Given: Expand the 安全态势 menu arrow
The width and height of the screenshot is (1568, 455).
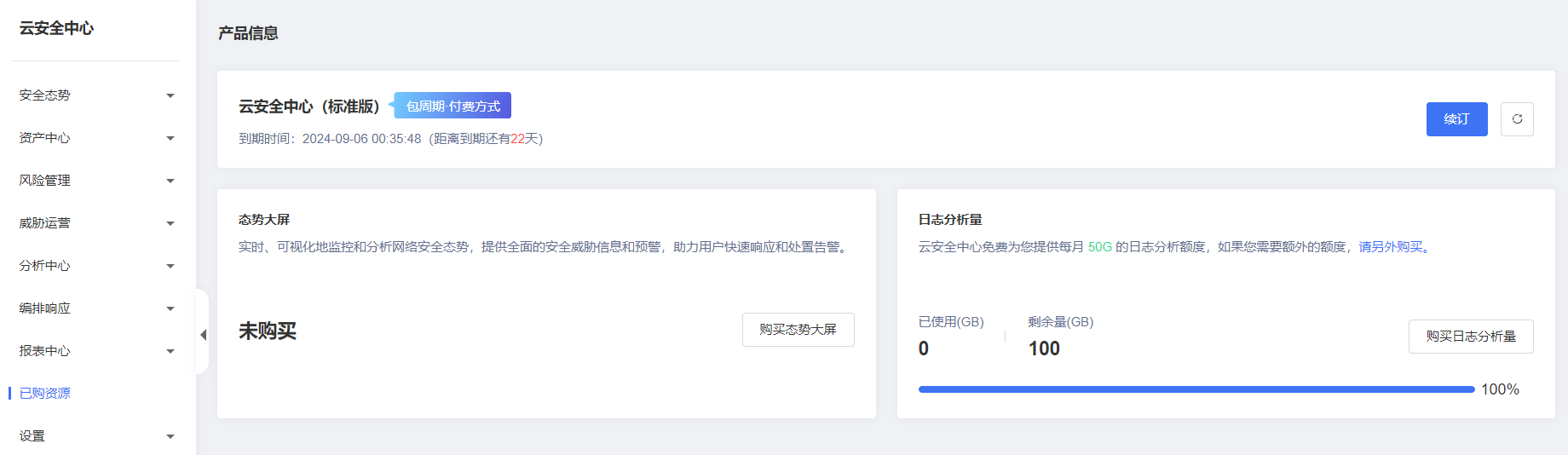Looking at the screenshot, I should [x=170, y=95].
